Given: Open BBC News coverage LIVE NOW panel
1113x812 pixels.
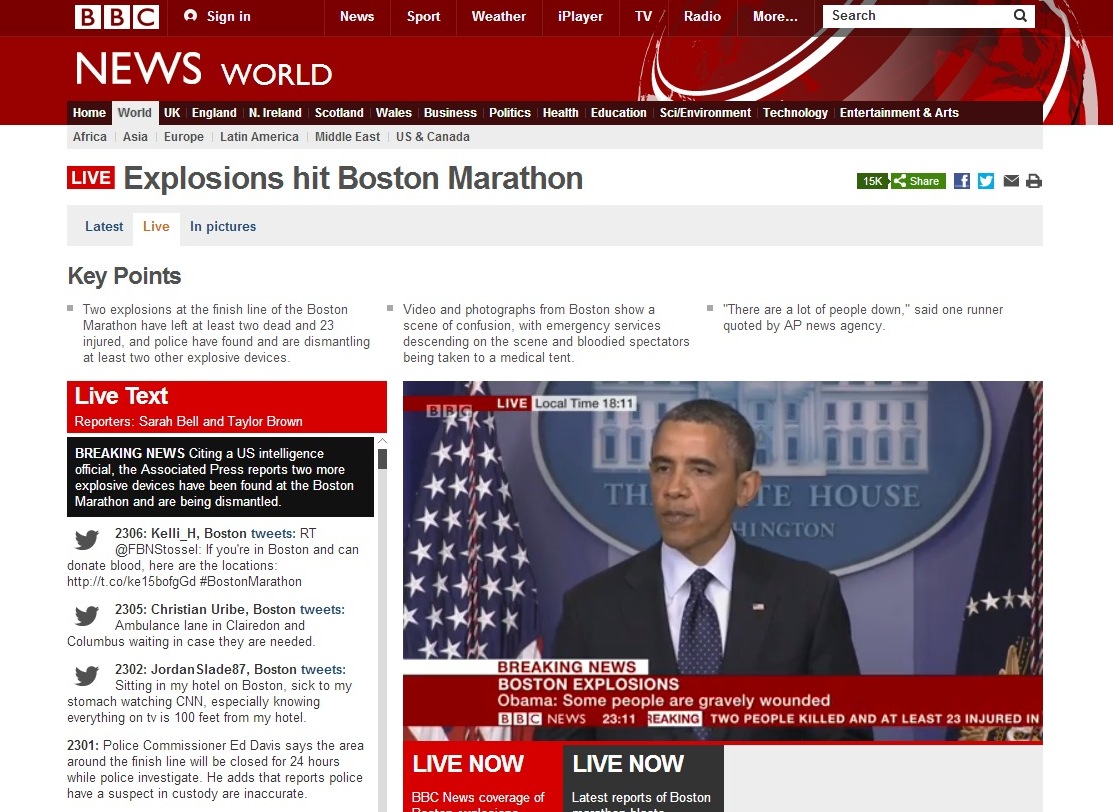Looking at the screenshot, I should pos(483,778).
